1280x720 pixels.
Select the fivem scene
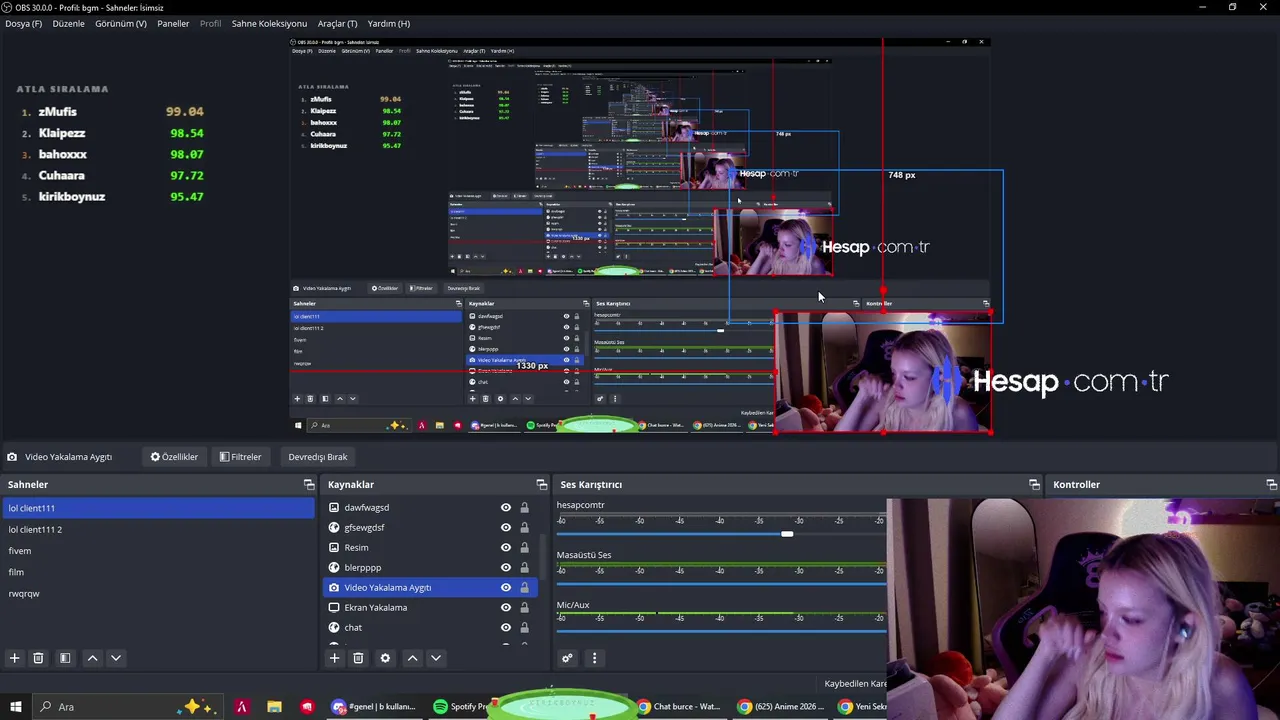point(158,551)
